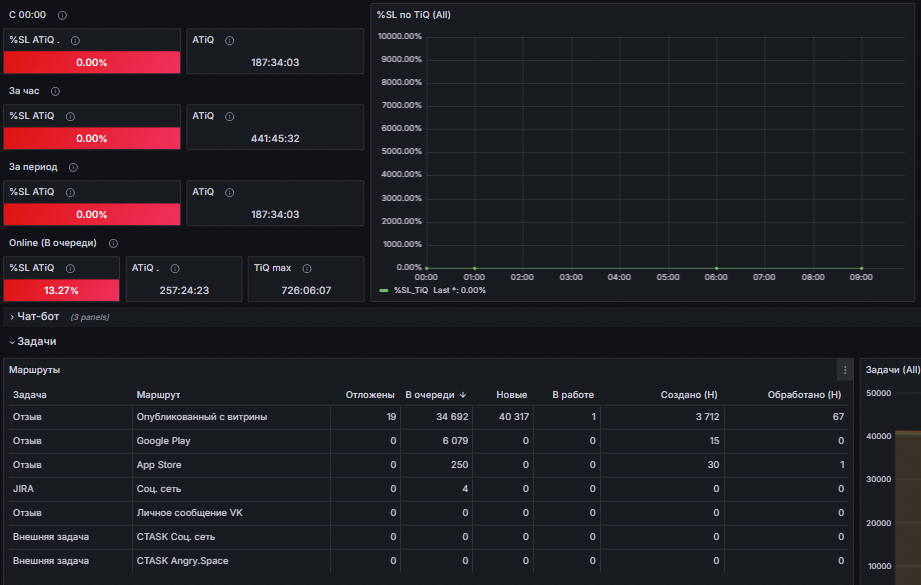Click green %SL_TiQ legend color line
Viewport: 921px width, 585px height.
(384, 291)
